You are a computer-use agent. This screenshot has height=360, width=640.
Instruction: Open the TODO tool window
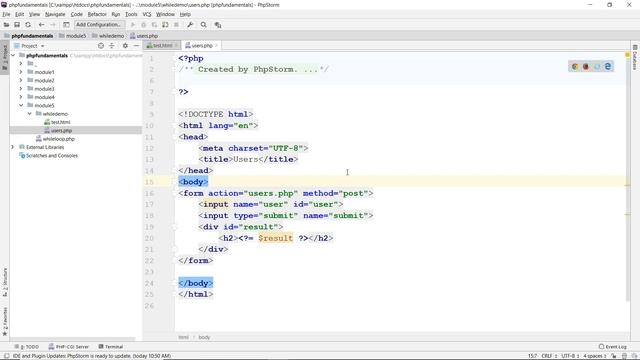coord(27,347)
